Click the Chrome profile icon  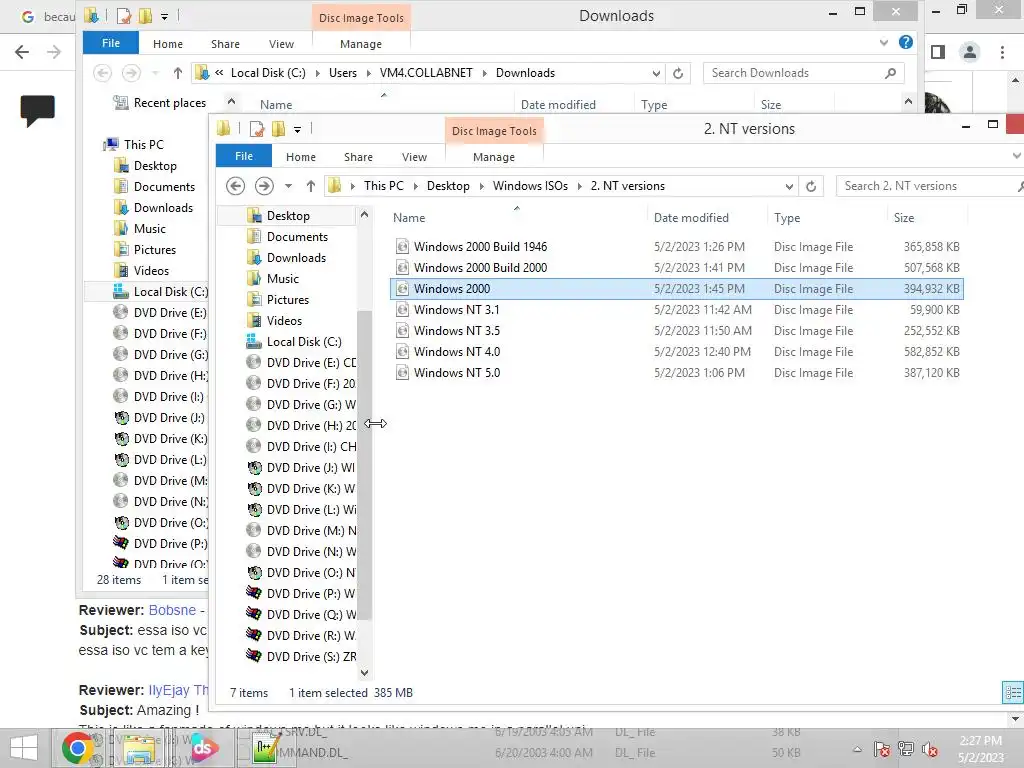970,52
